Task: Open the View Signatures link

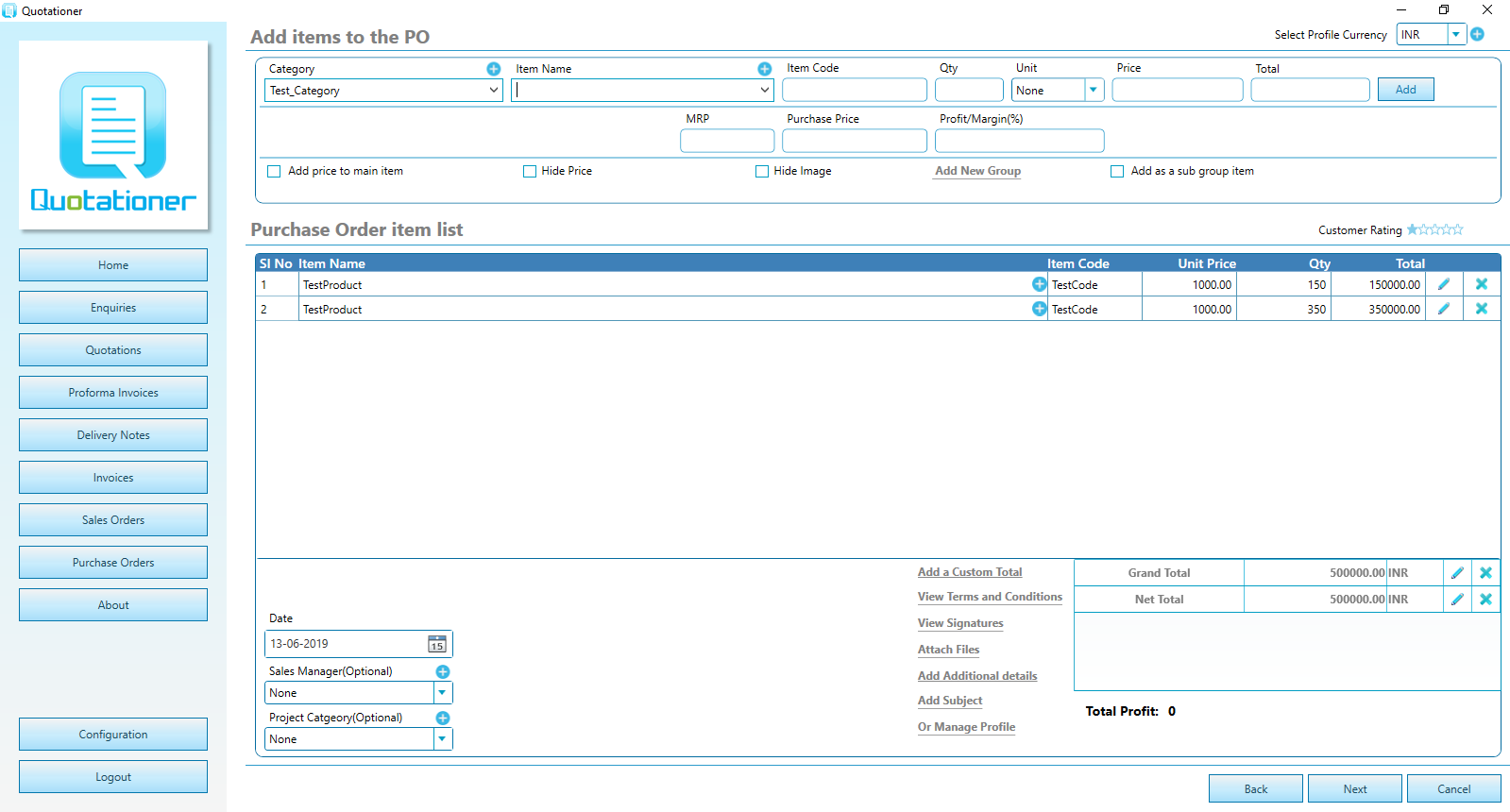Action: click(x=960, y=623)
